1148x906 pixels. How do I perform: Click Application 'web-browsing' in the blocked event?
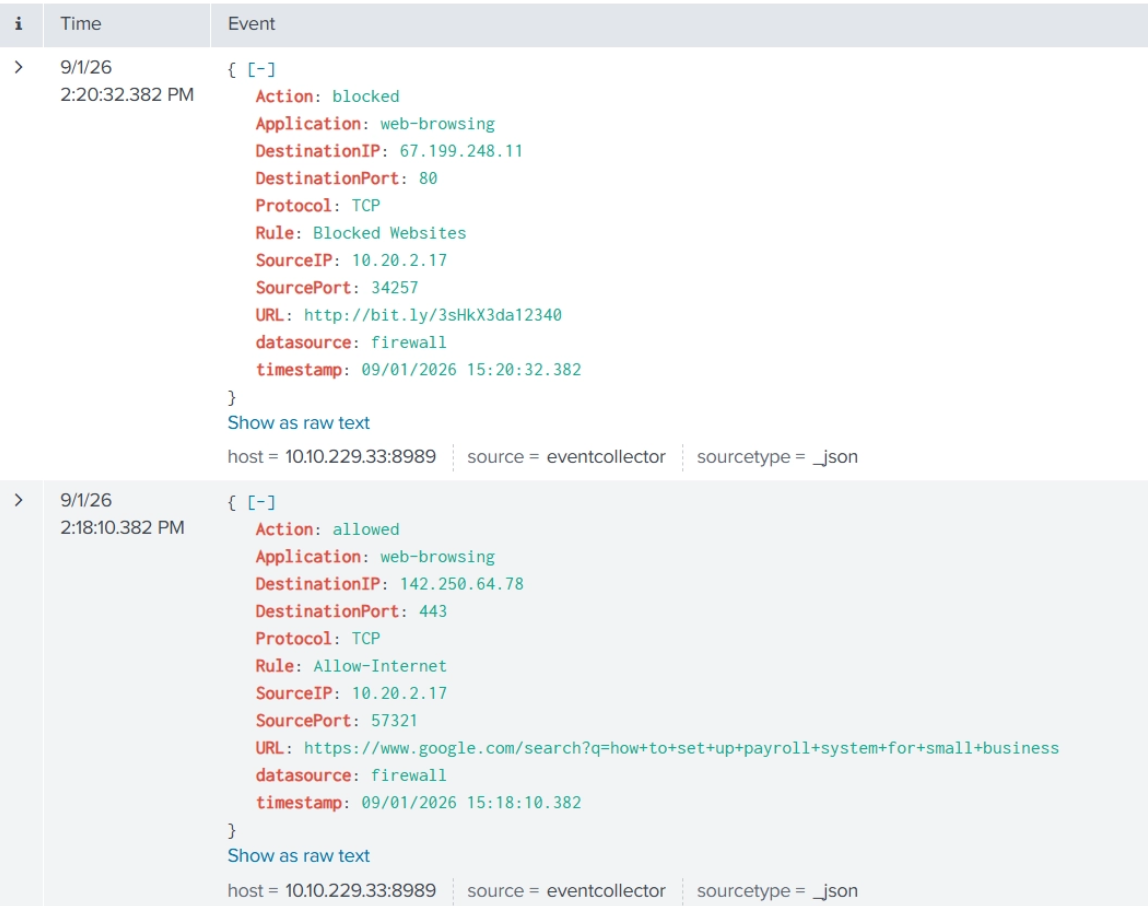(x=437, y=124)
